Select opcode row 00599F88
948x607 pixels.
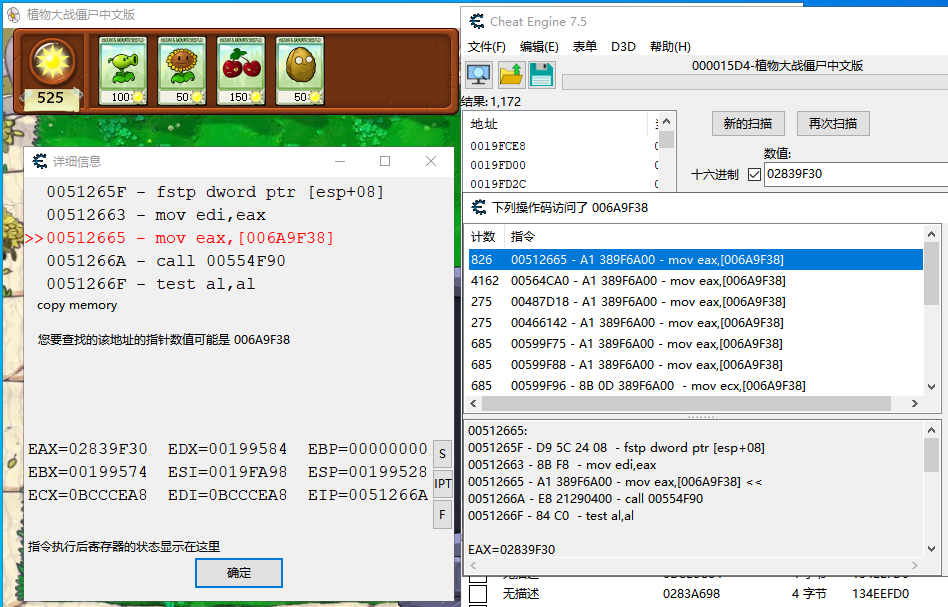click(x=695, y=365)
